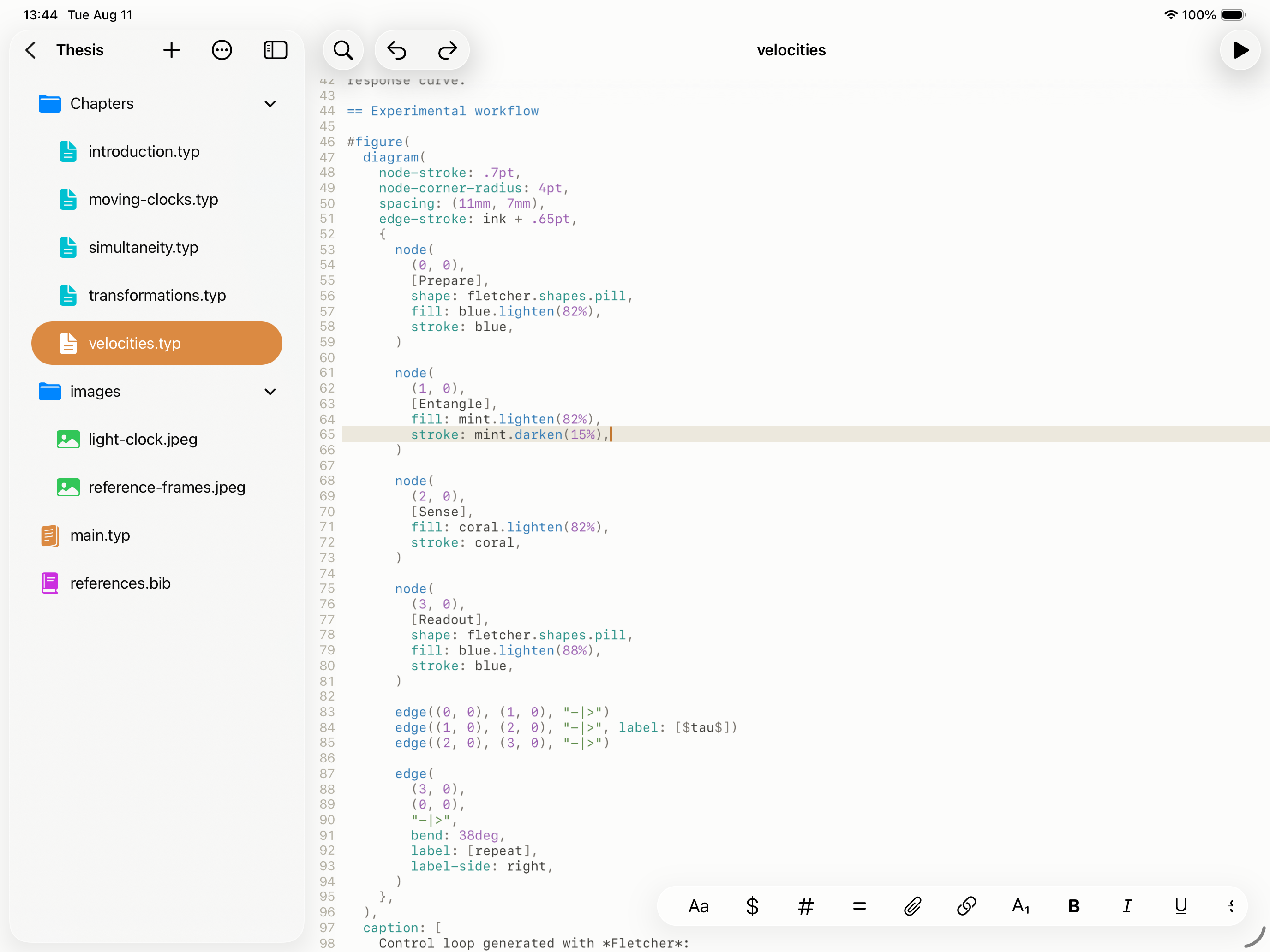1270x952 pixels.
Task: Open reference-frames.jpeg image
Action: (x=156, y=487)
